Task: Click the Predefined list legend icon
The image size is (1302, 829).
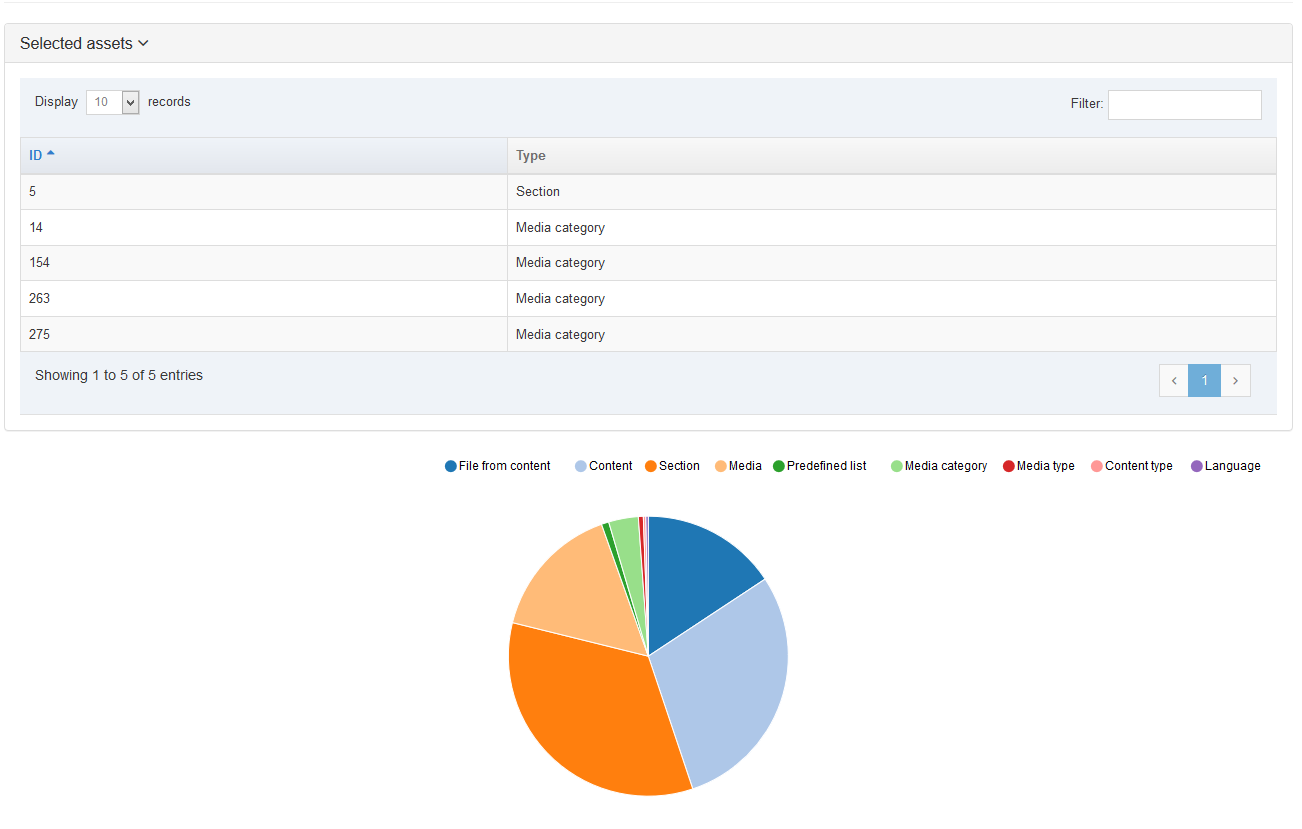Action: (x=780, y=466)
